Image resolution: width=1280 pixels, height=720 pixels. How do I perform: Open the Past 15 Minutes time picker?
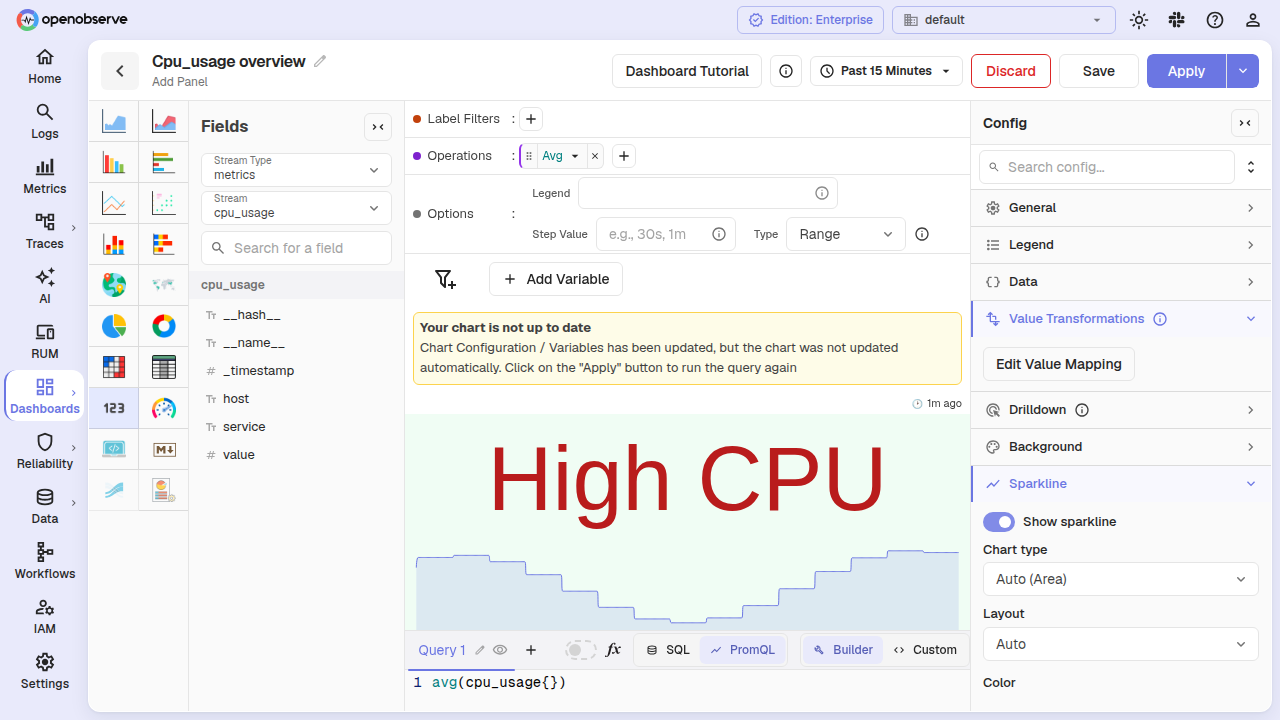click(x=886, y=71)
